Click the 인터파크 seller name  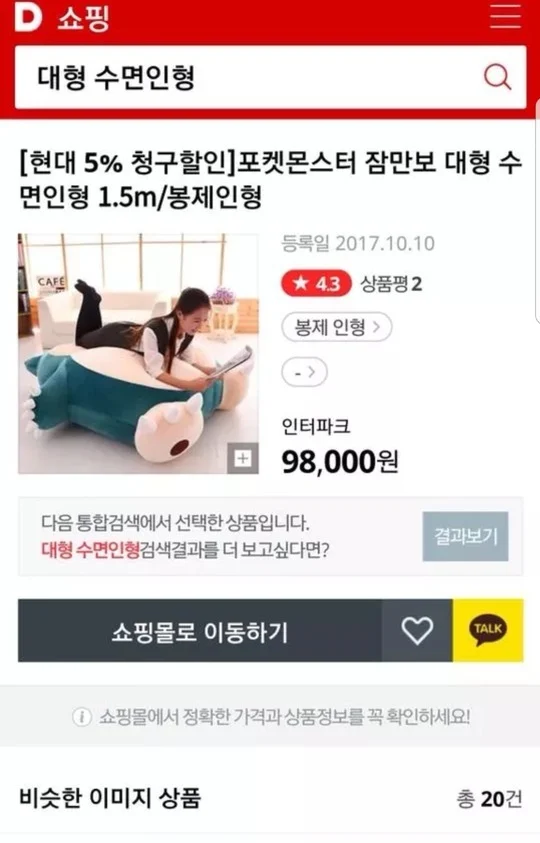click(316, 426)
